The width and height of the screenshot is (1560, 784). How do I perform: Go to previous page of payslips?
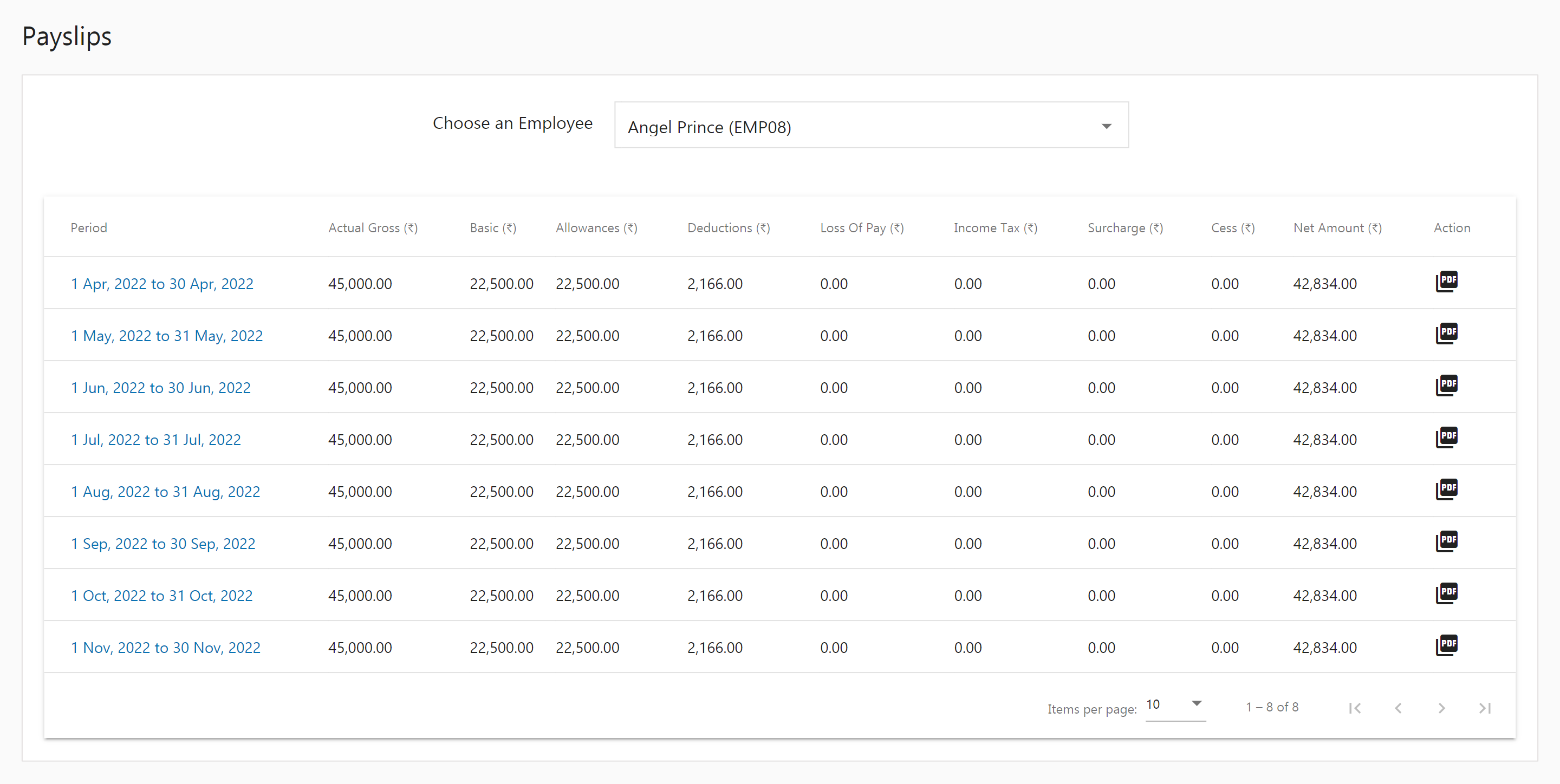click(1398, 708)
